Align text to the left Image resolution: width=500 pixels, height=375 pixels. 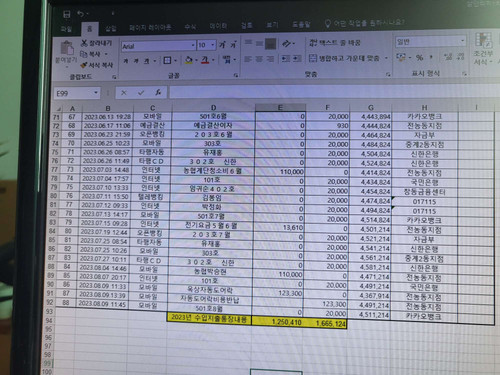[x=248, y=59]
